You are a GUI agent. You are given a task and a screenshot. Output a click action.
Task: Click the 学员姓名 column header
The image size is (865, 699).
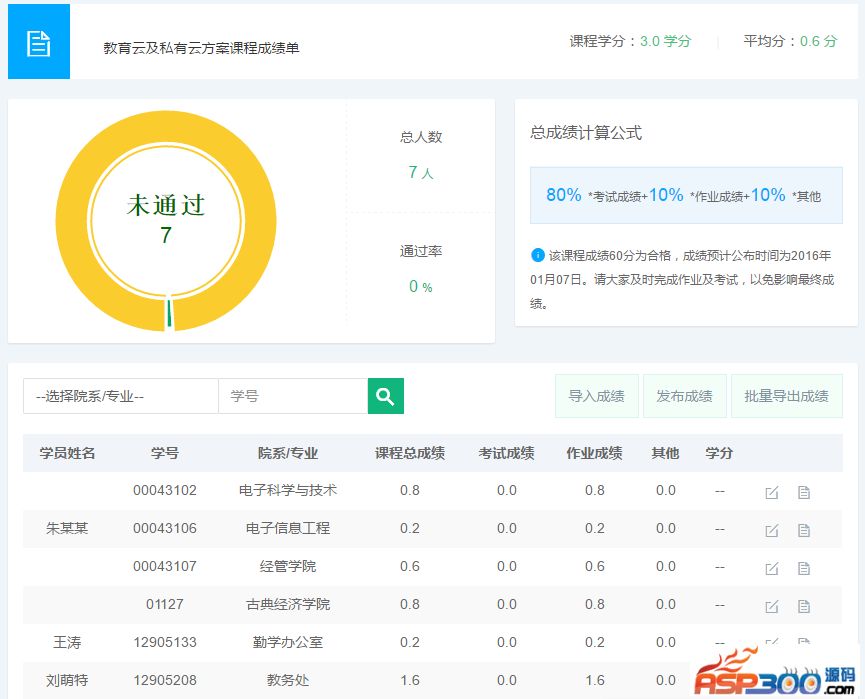coord(67,453)
